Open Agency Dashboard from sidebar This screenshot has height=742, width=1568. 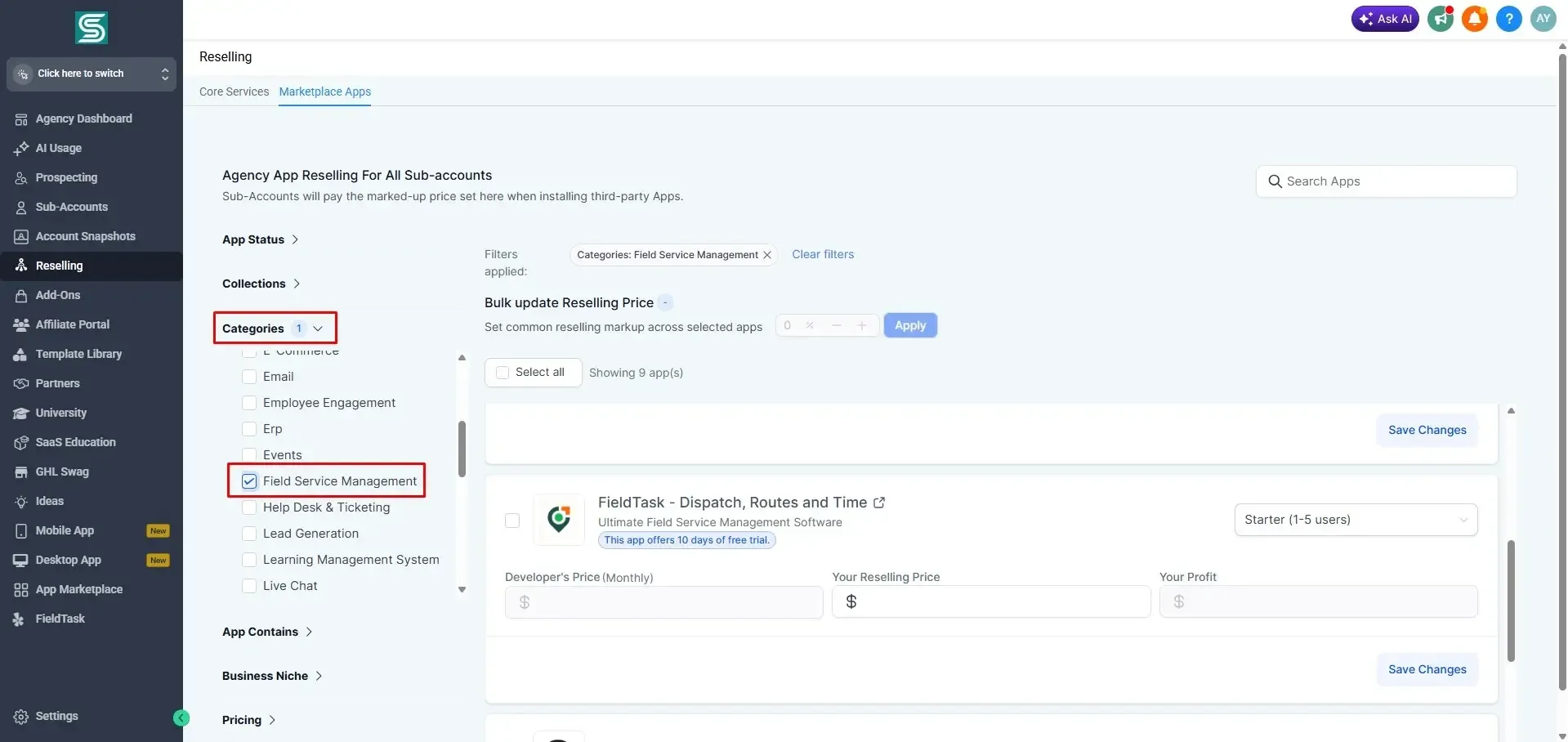pos(83,118)
